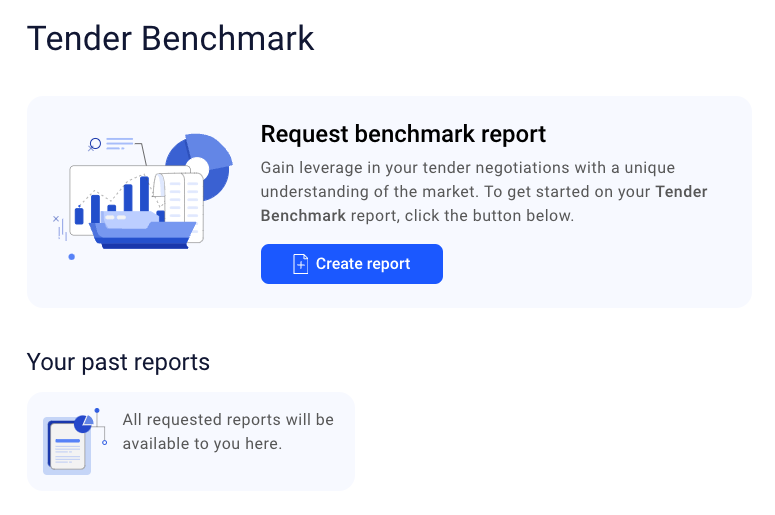Click the 'Gain leverage in your tender negotiations' description
The image size is (775, 515).
tap(483, 192)
